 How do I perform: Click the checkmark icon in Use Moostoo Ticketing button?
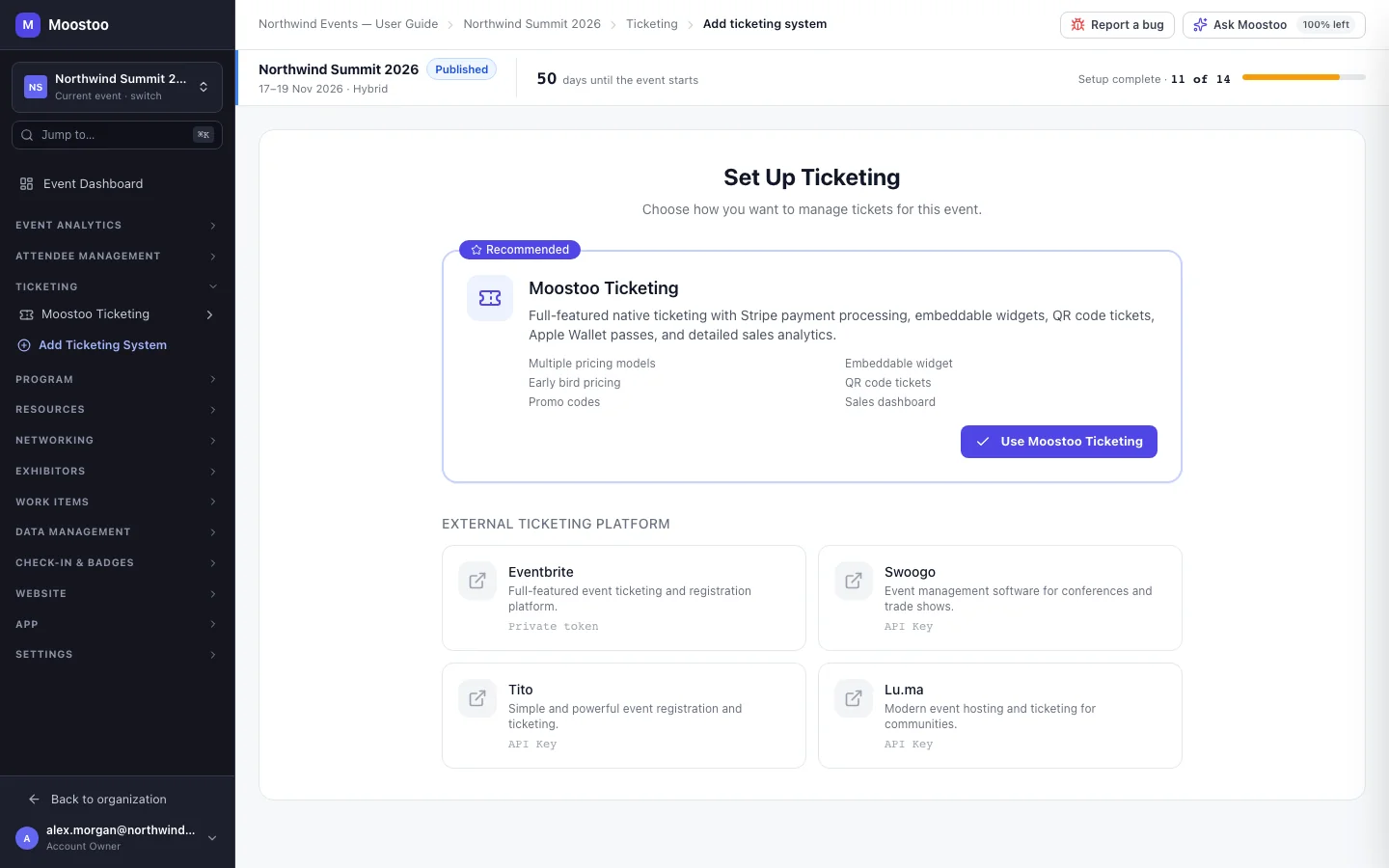pos(983,442)
